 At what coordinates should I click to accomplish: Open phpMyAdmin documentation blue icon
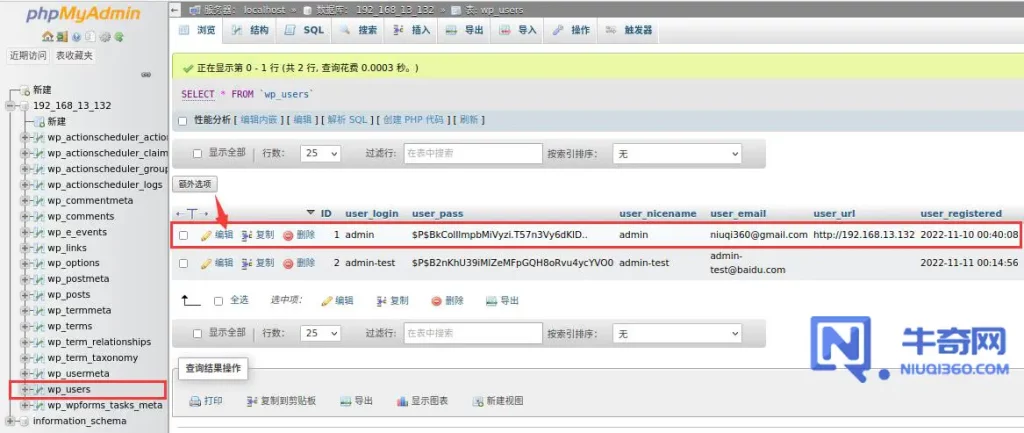click(x=76, y=37)
